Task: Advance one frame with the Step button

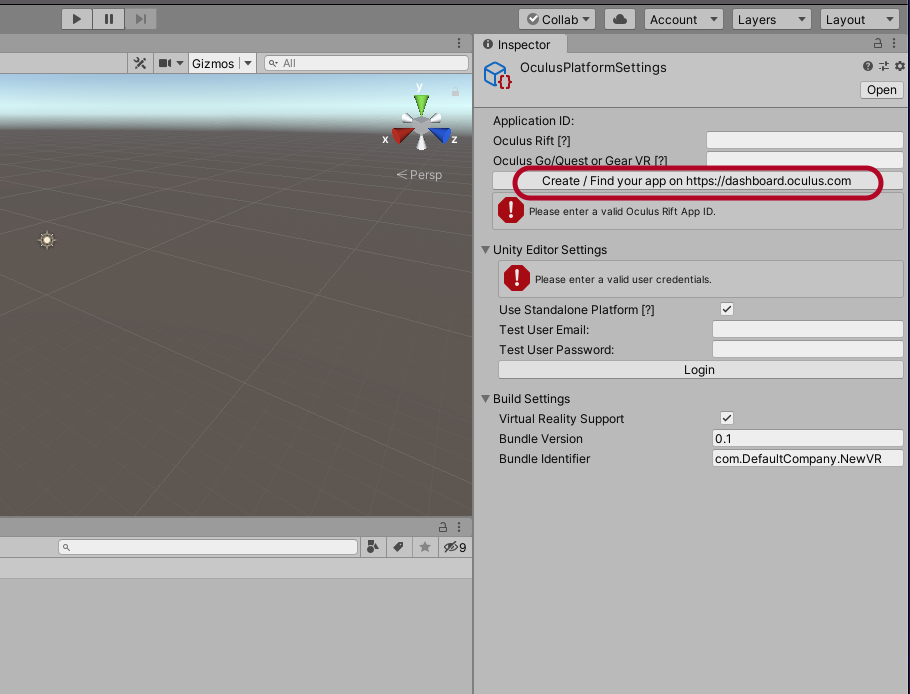Action: coord(140,19)
